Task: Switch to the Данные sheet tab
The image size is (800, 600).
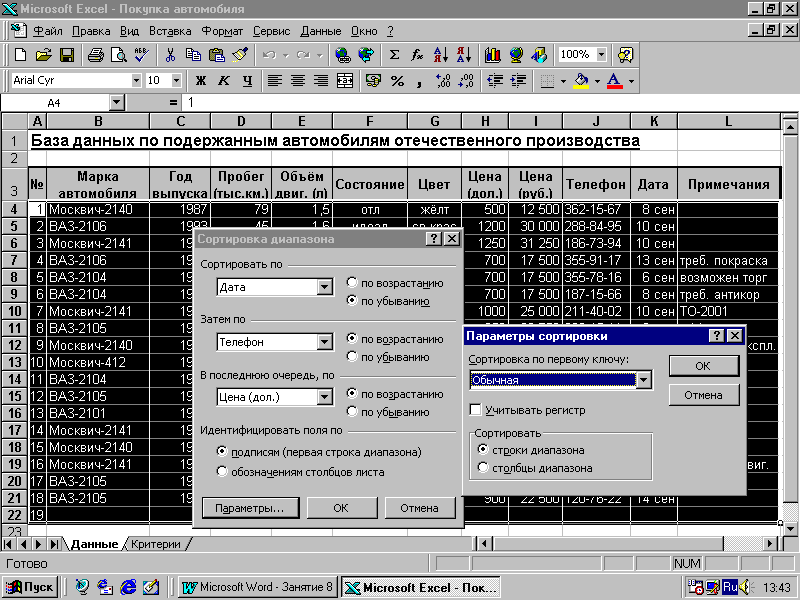Action: tap(94, 544)
